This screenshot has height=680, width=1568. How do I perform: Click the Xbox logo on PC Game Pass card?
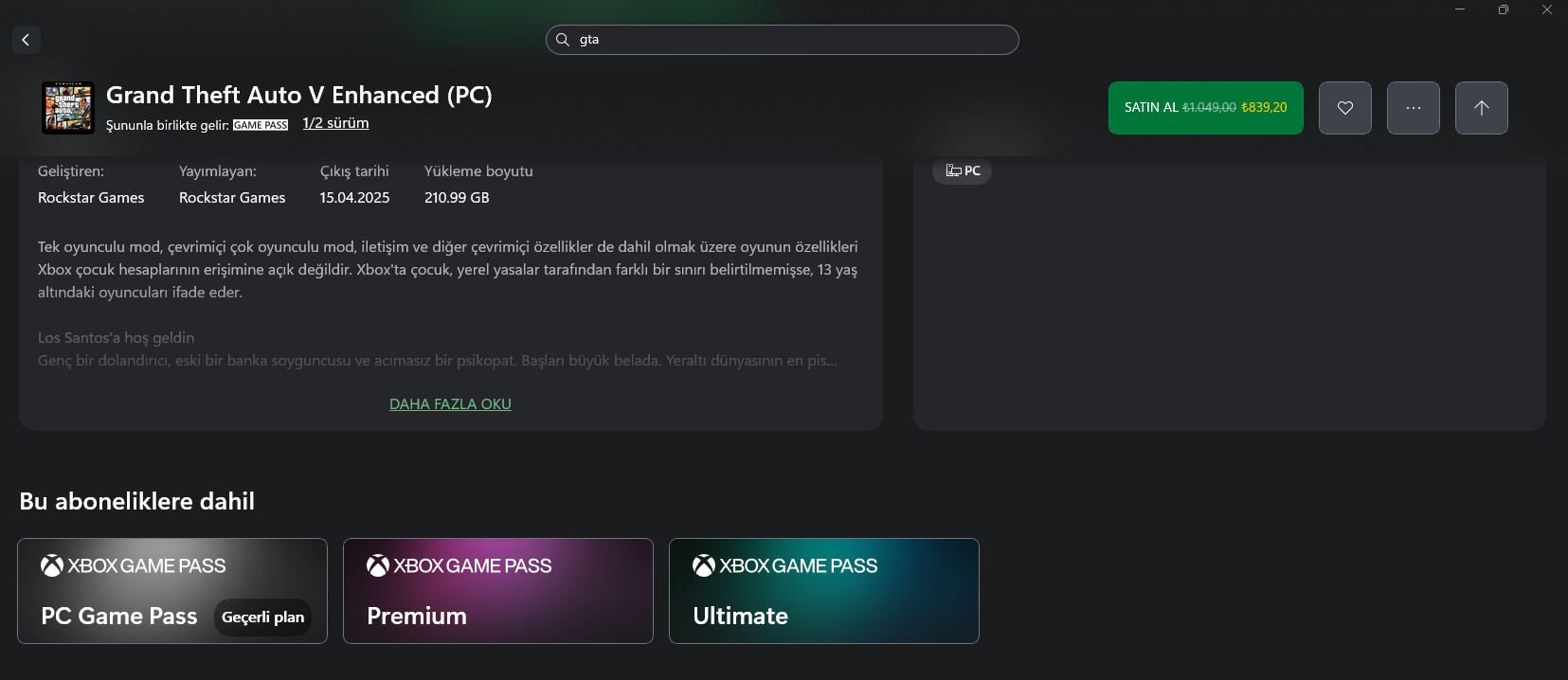(x=52, y=566)
